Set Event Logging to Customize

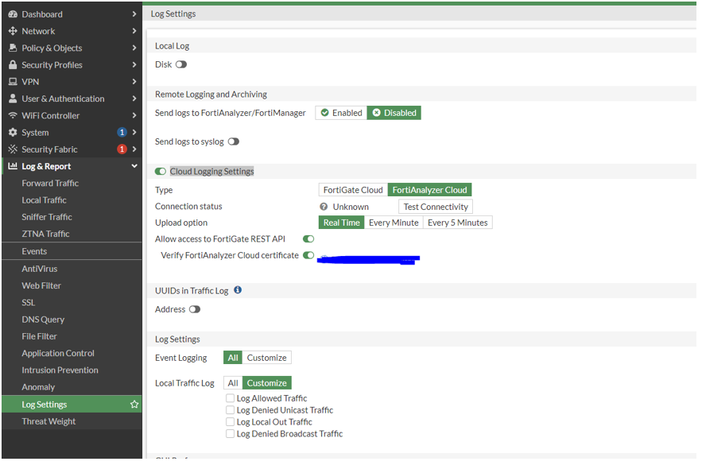266,358
